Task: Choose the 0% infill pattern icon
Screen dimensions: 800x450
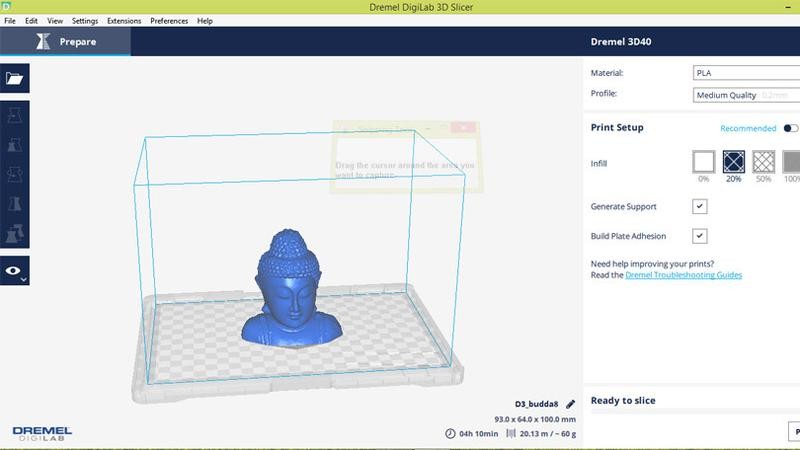Action: [704, 161]
